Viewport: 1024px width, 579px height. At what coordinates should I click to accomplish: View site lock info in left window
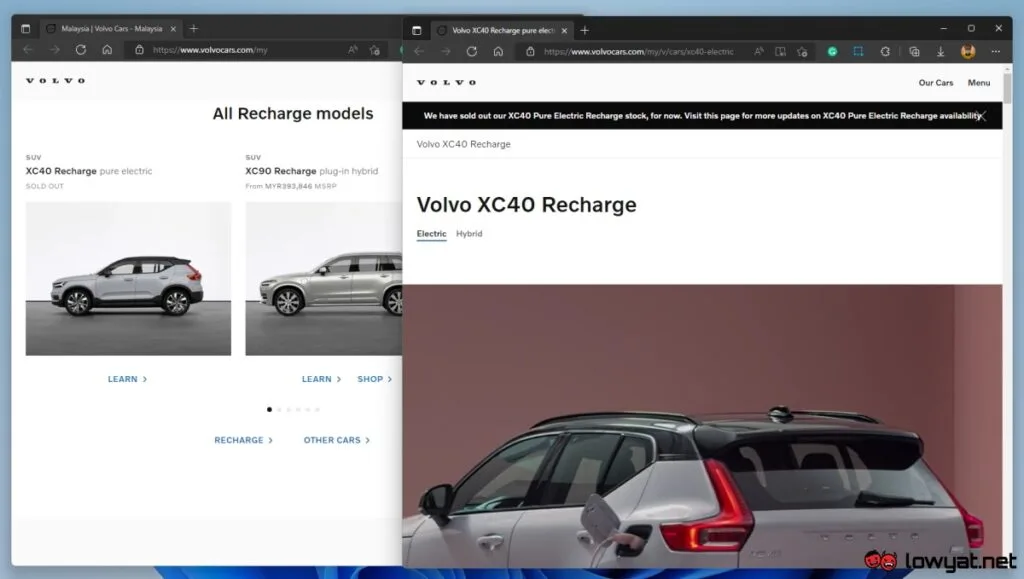click(139, 50)
